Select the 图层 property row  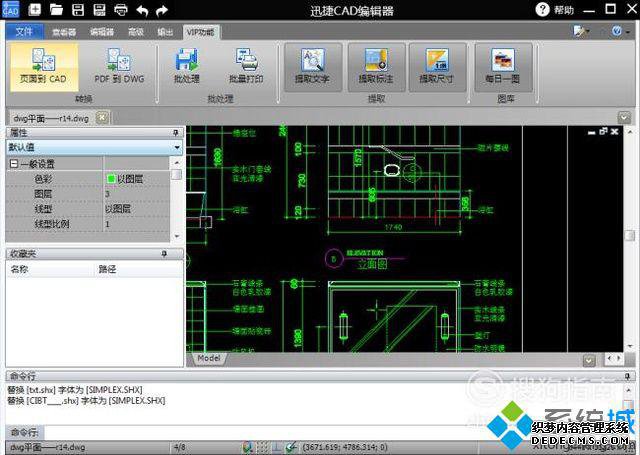click(88, 193)
